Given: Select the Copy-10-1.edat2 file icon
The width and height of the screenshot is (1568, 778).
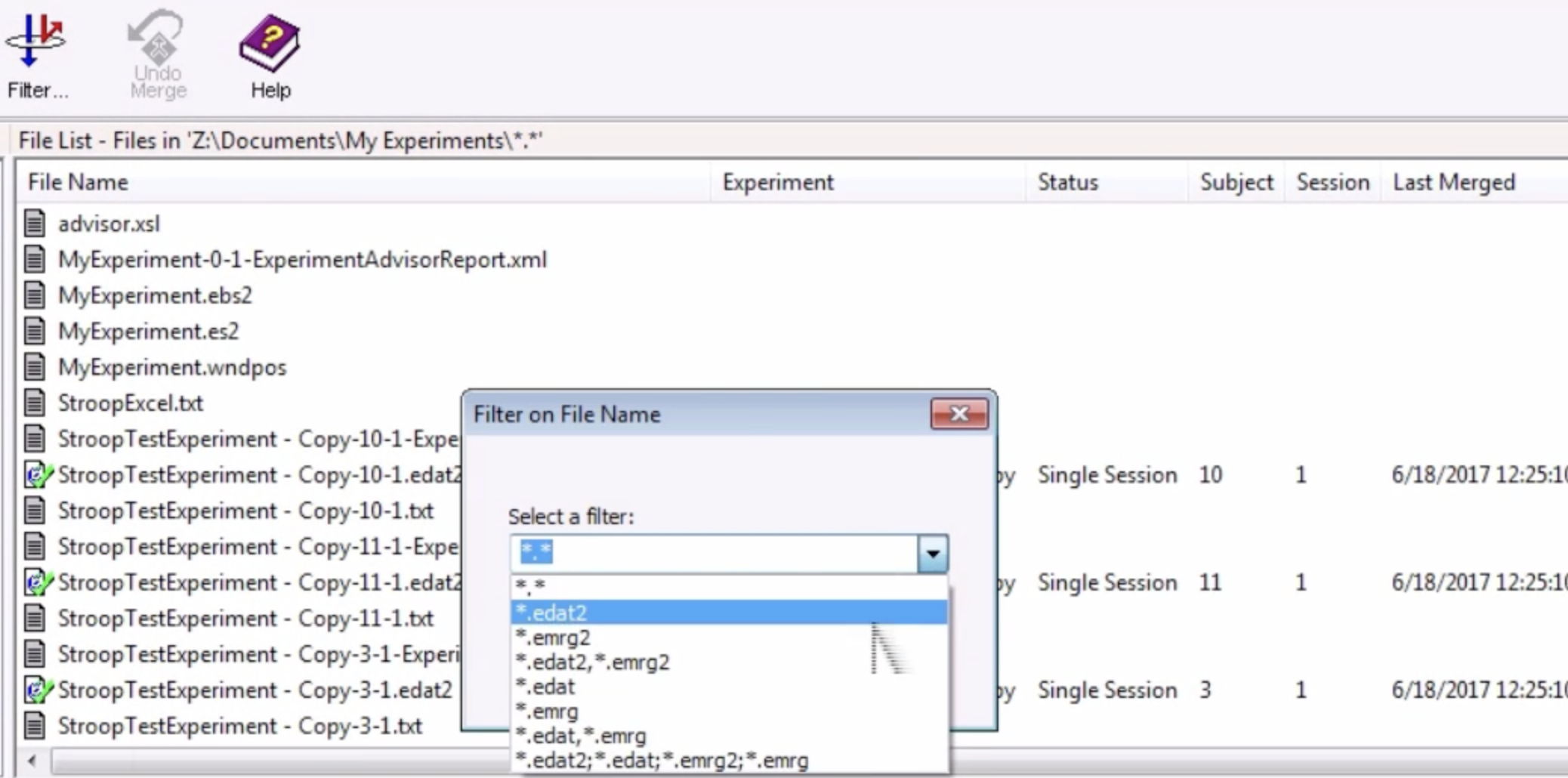Looking at the screenshot, I should coord(37,474).
